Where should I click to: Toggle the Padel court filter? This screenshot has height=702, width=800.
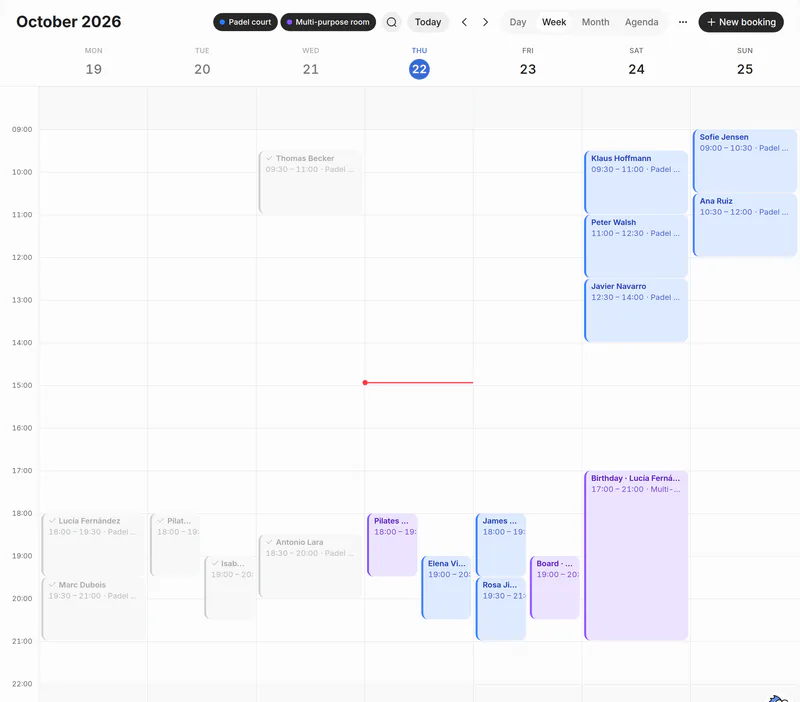pos(245,22)
